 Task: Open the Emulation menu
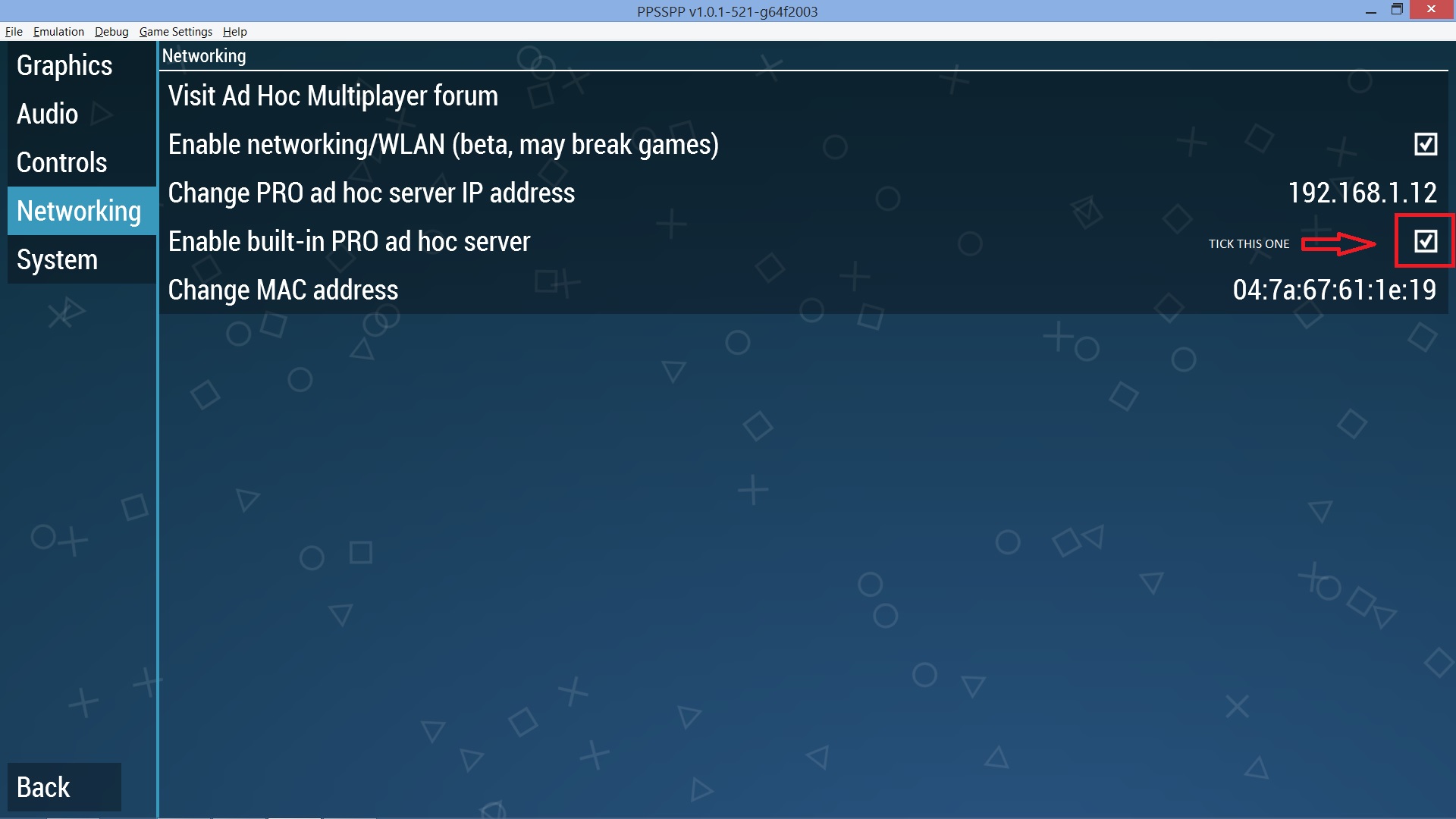pyautogui.click(x=58, y=32)
